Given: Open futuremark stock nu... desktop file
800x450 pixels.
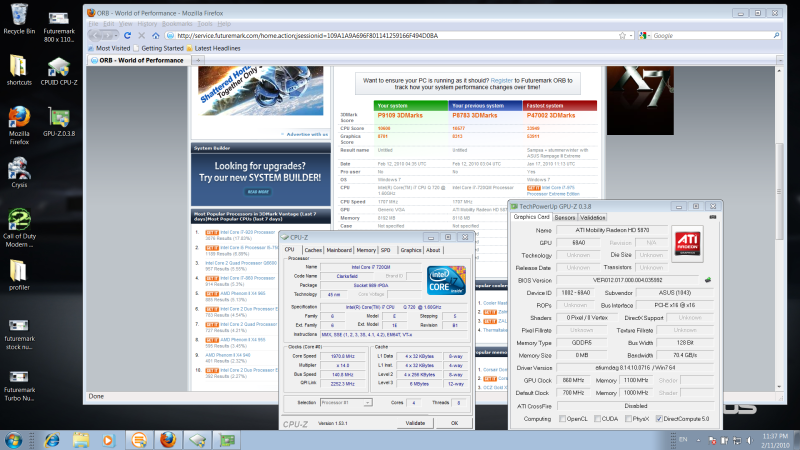Looking at the screenshot, I should [19, 334].
